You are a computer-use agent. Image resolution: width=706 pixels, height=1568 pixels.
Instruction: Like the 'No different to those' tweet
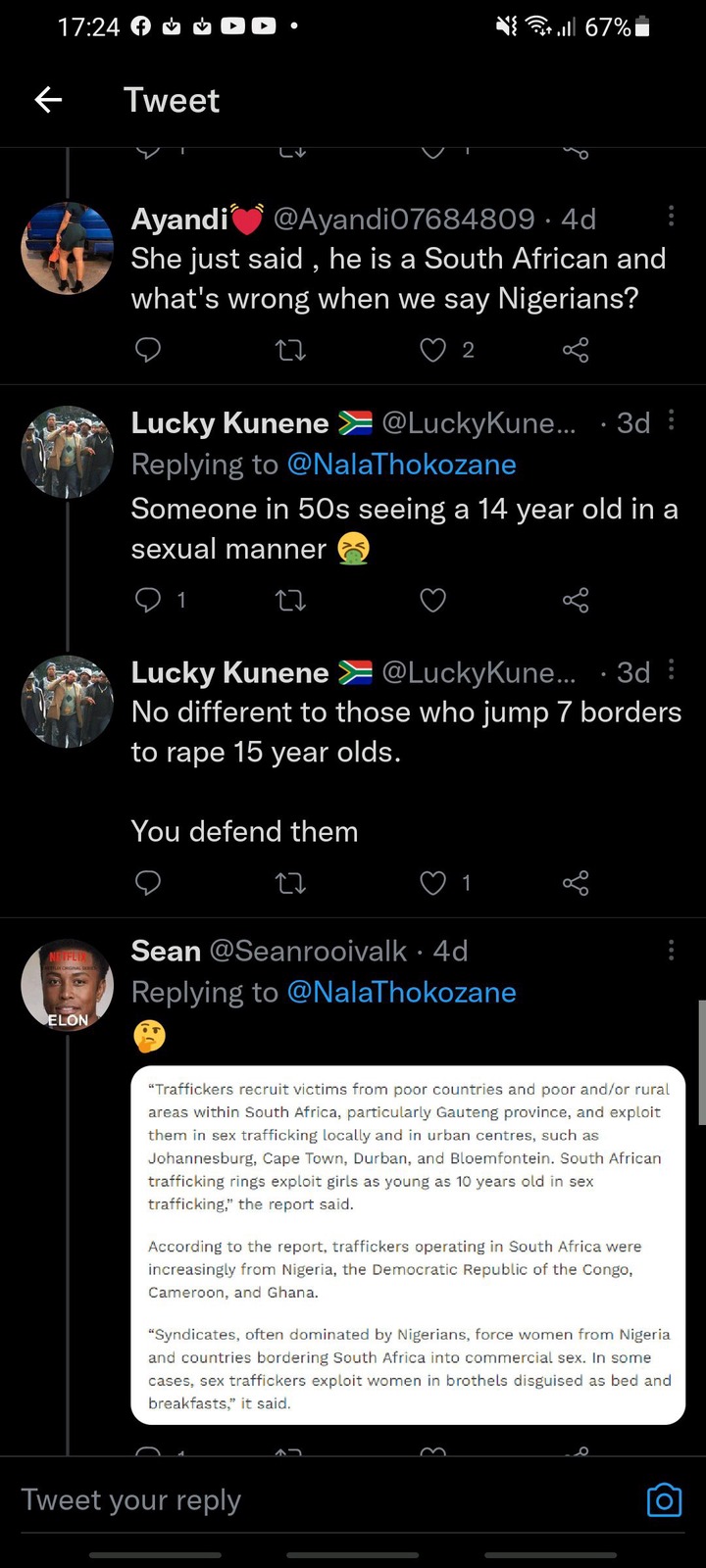click(x=432, y=883)
